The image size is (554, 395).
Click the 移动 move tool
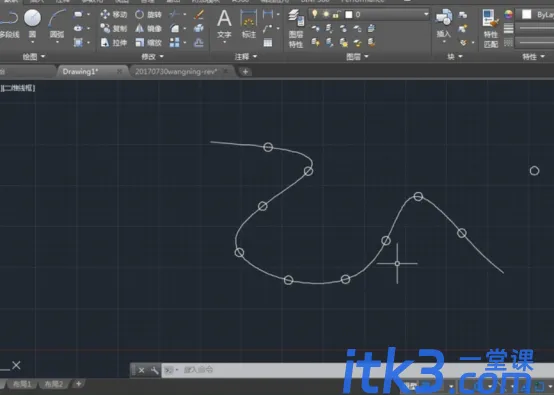click(x=113, y=14)
